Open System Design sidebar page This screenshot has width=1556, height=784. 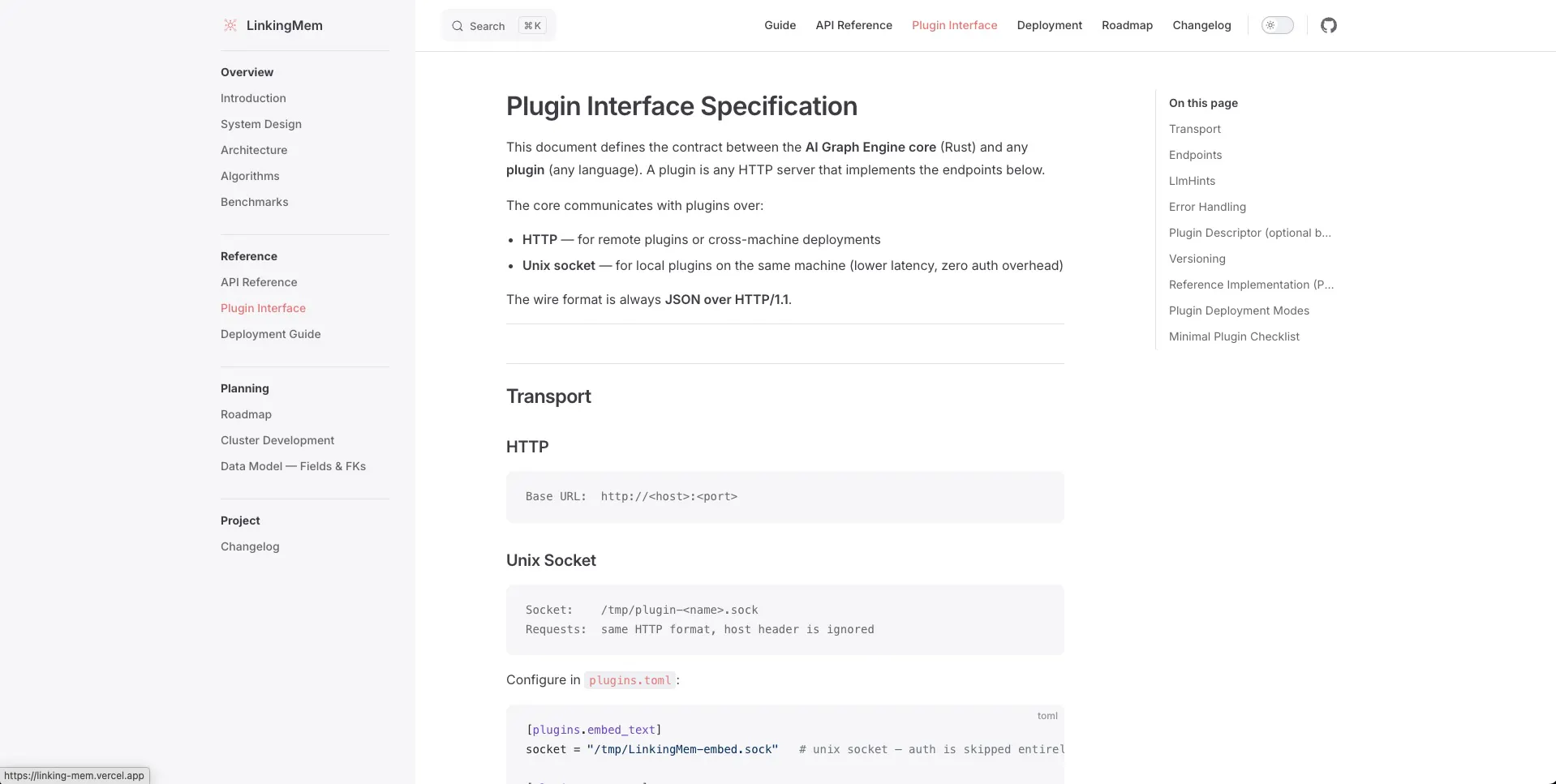261,124
